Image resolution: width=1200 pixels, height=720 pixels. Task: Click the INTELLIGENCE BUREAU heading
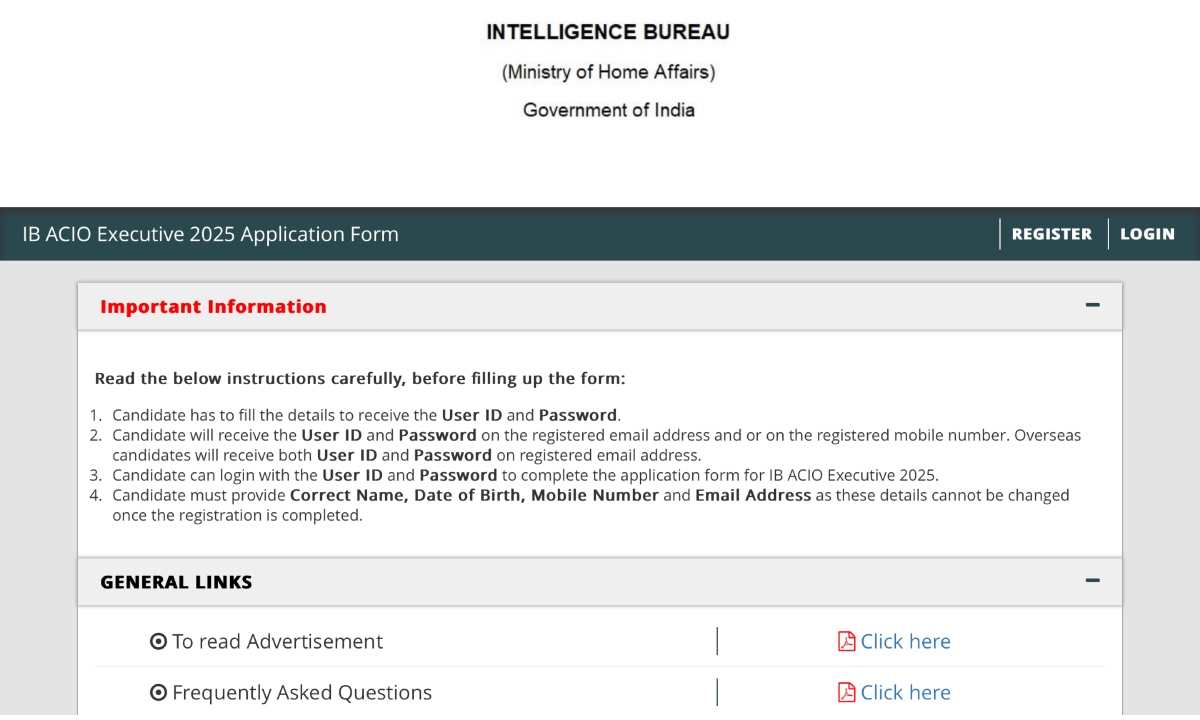coord(607,31)
